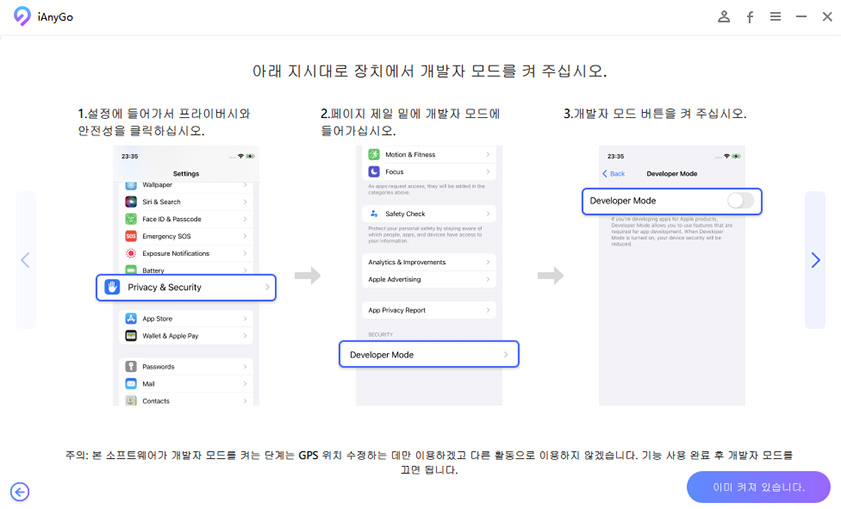Toggle the Developer Mode switch
The height and width of the screenshot is (509, 841).
point(740,201)
